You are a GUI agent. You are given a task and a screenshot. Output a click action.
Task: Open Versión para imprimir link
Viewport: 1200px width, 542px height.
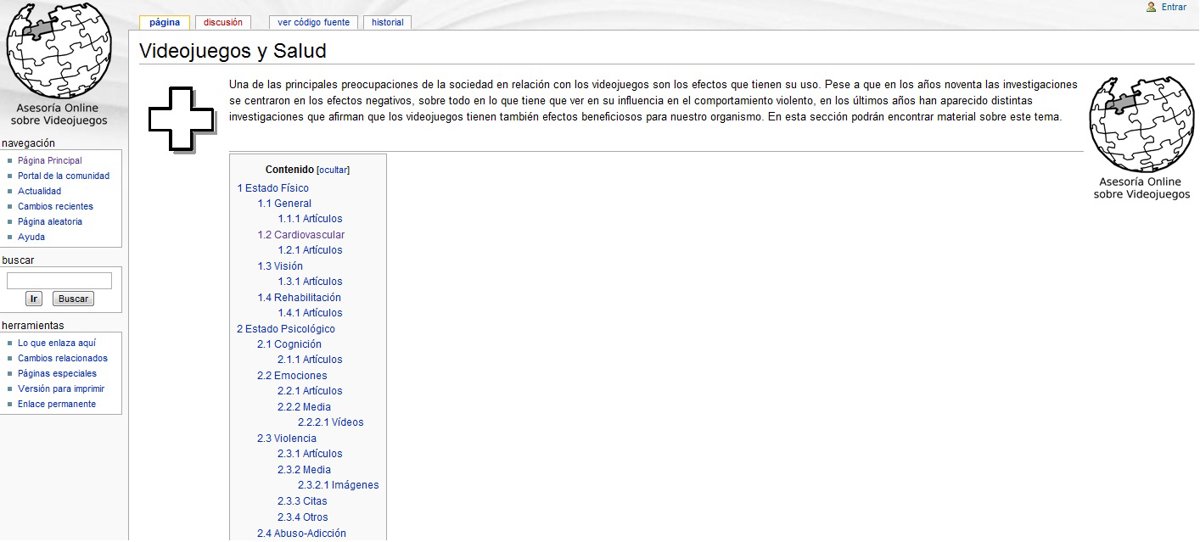pyautogui.click(x=61, y=389)
